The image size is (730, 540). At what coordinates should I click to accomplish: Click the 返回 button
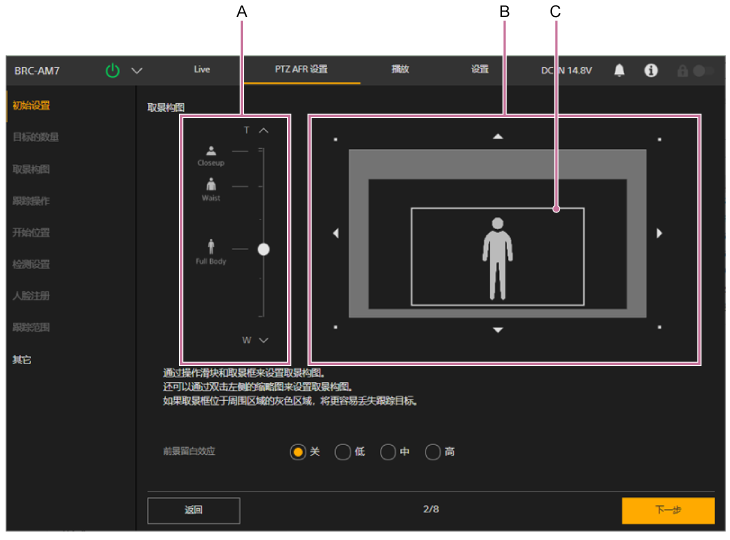pyautogui.click(x=193, y=510)
